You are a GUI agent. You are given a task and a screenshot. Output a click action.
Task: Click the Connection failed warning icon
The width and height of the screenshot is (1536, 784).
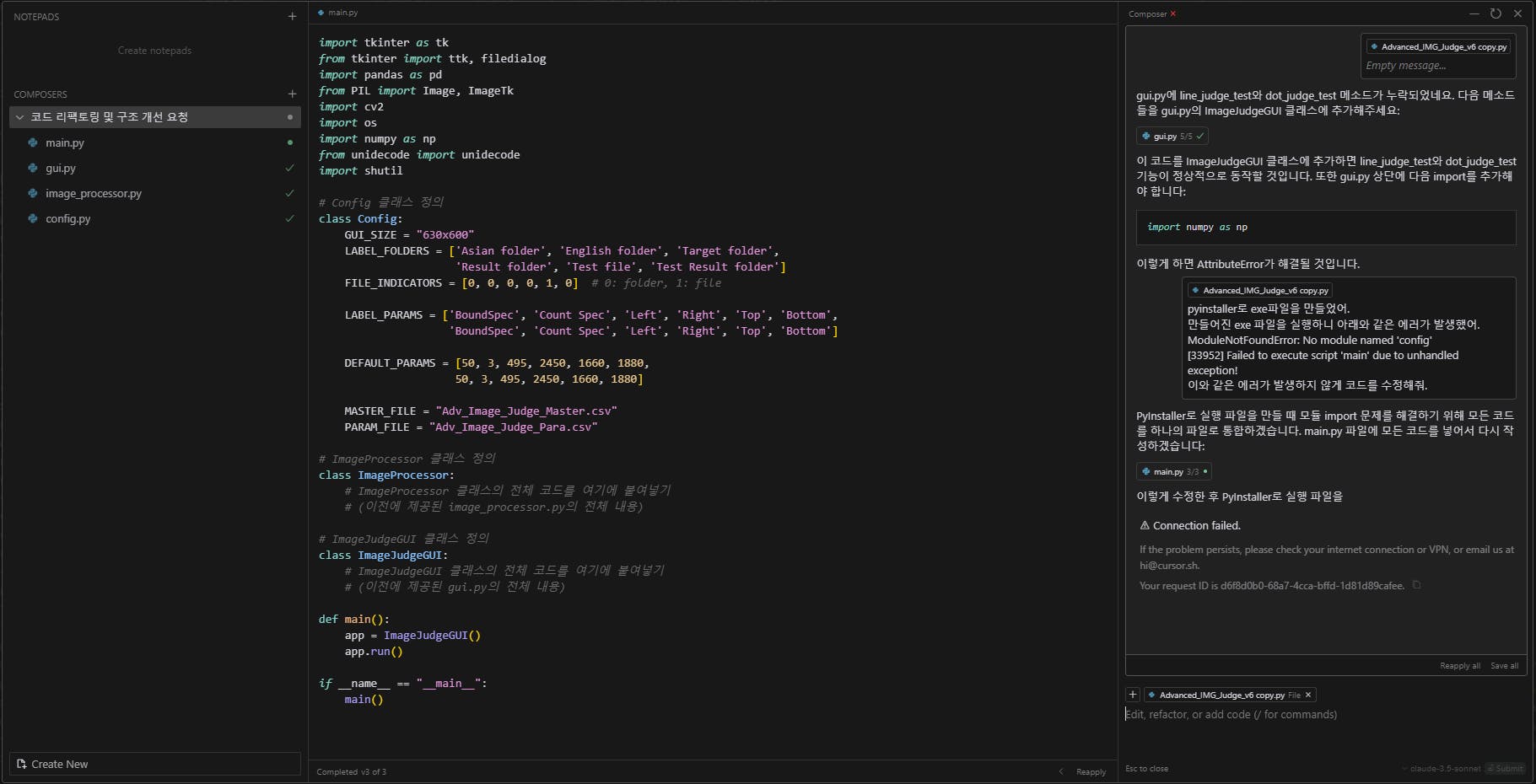1145,525
